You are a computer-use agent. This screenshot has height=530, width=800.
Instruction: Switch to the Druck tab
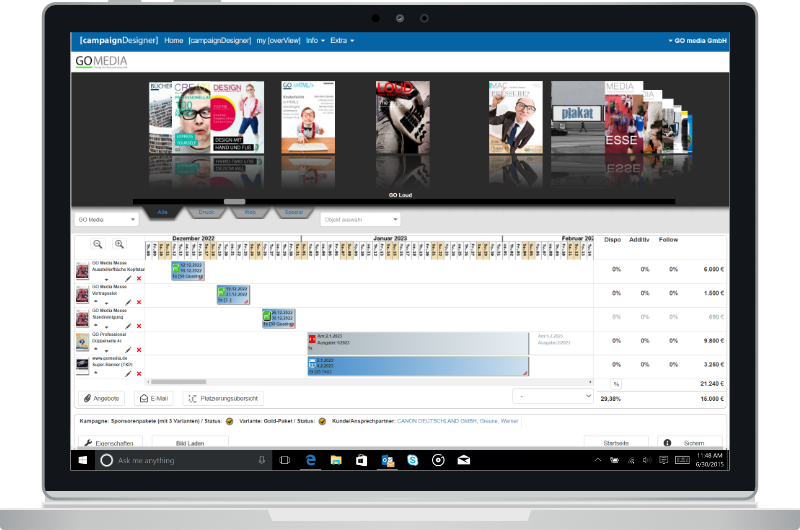click(x=206, y=213)
